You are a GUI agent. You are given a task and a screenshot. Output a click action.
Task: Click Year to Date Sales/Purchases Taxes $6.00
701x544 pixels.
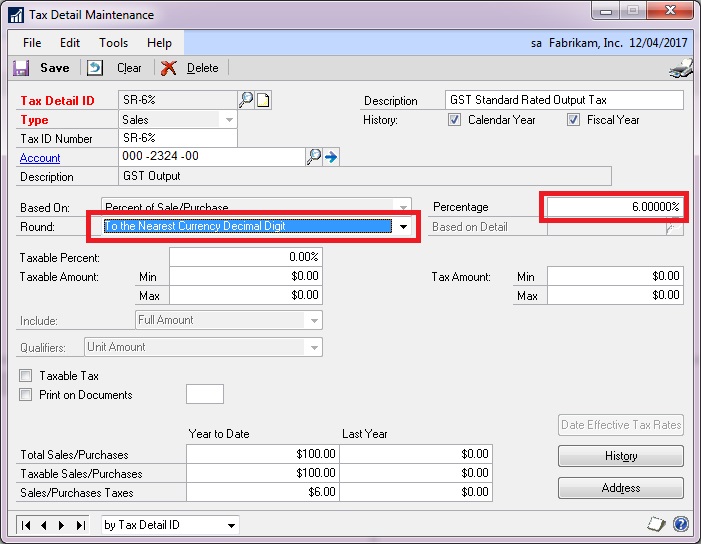coord(263,492)
